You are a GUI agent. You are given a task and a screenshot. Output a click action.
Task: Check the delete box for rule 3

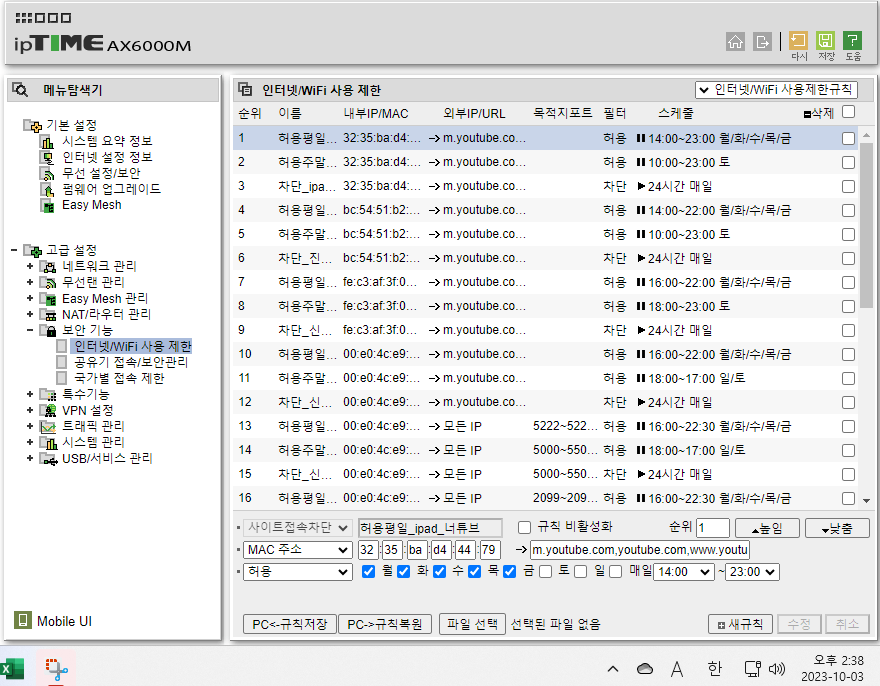pos(849,186)
